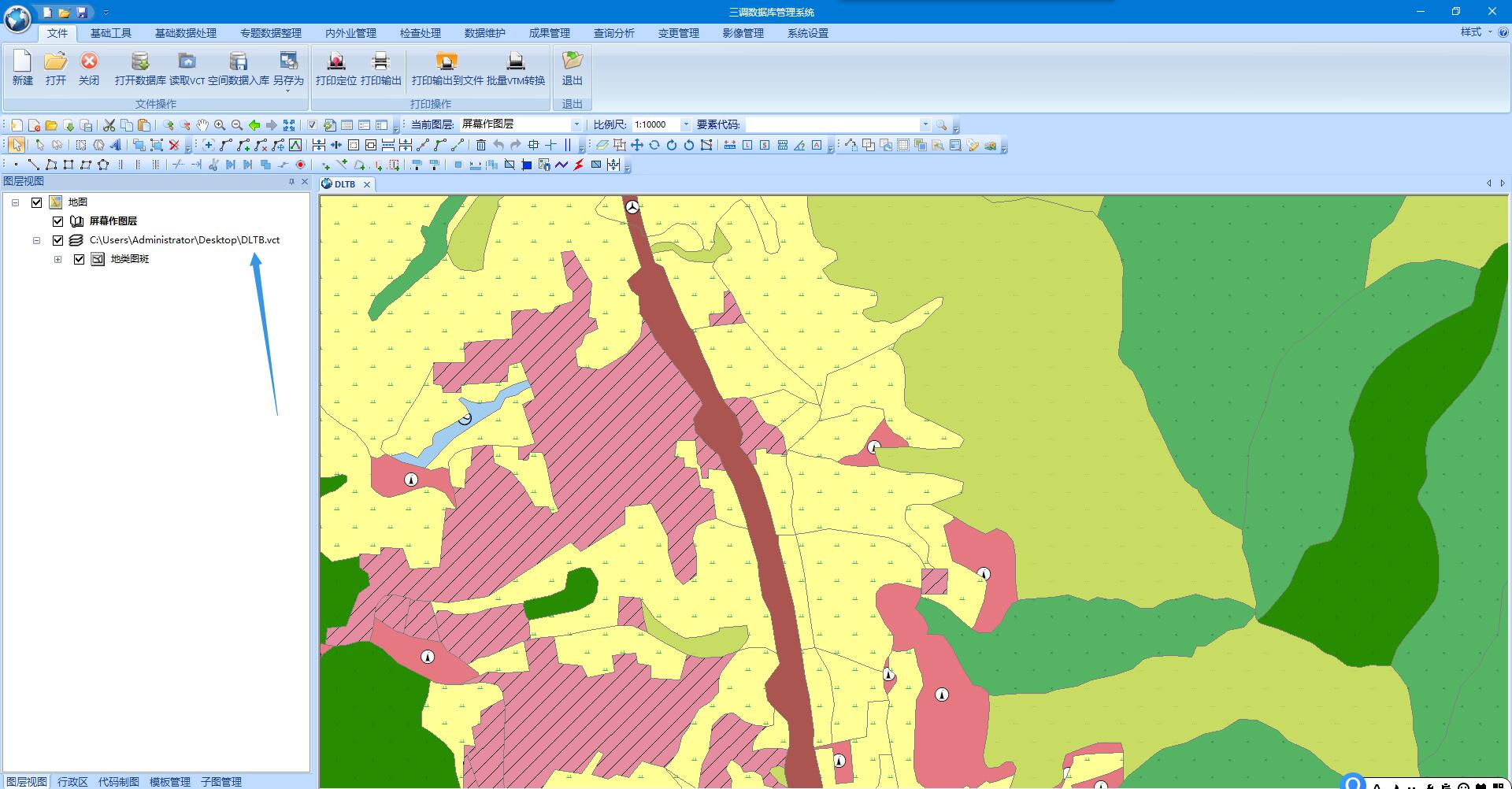This screenshot has height=789, width=1512.
Task: Select the draw line tool
Action: pyautogui.click(x=33, y=165)
